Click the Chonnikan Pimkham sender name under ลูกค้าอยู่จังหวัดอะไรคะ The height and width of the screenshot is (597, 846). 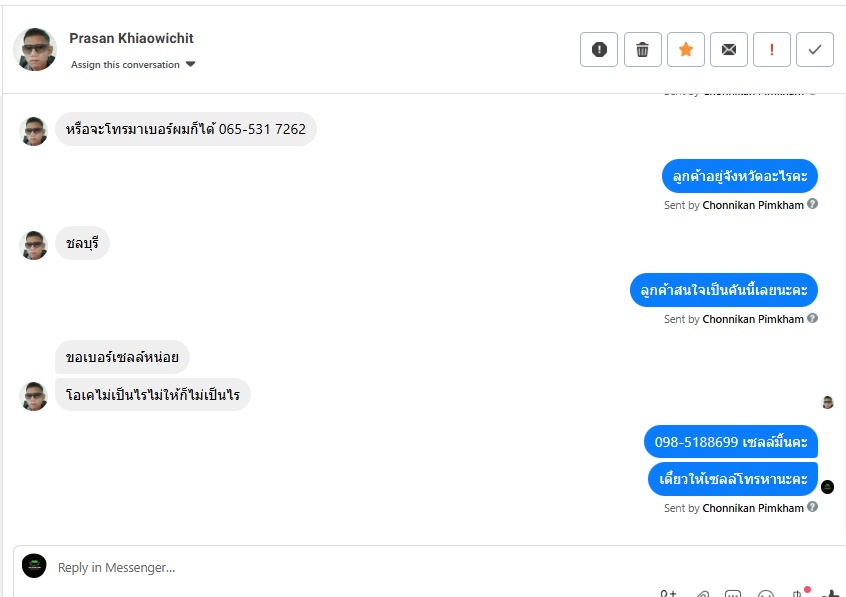753,205
